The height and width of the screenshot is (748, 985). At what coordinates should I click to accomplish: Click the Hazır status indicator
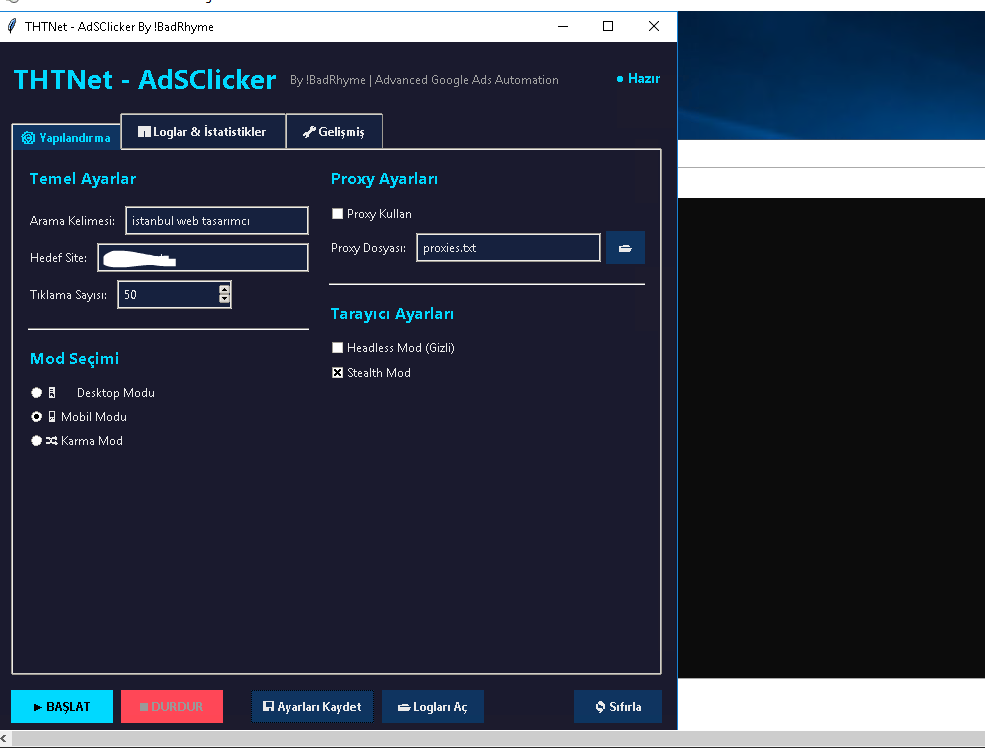(638, 79)
